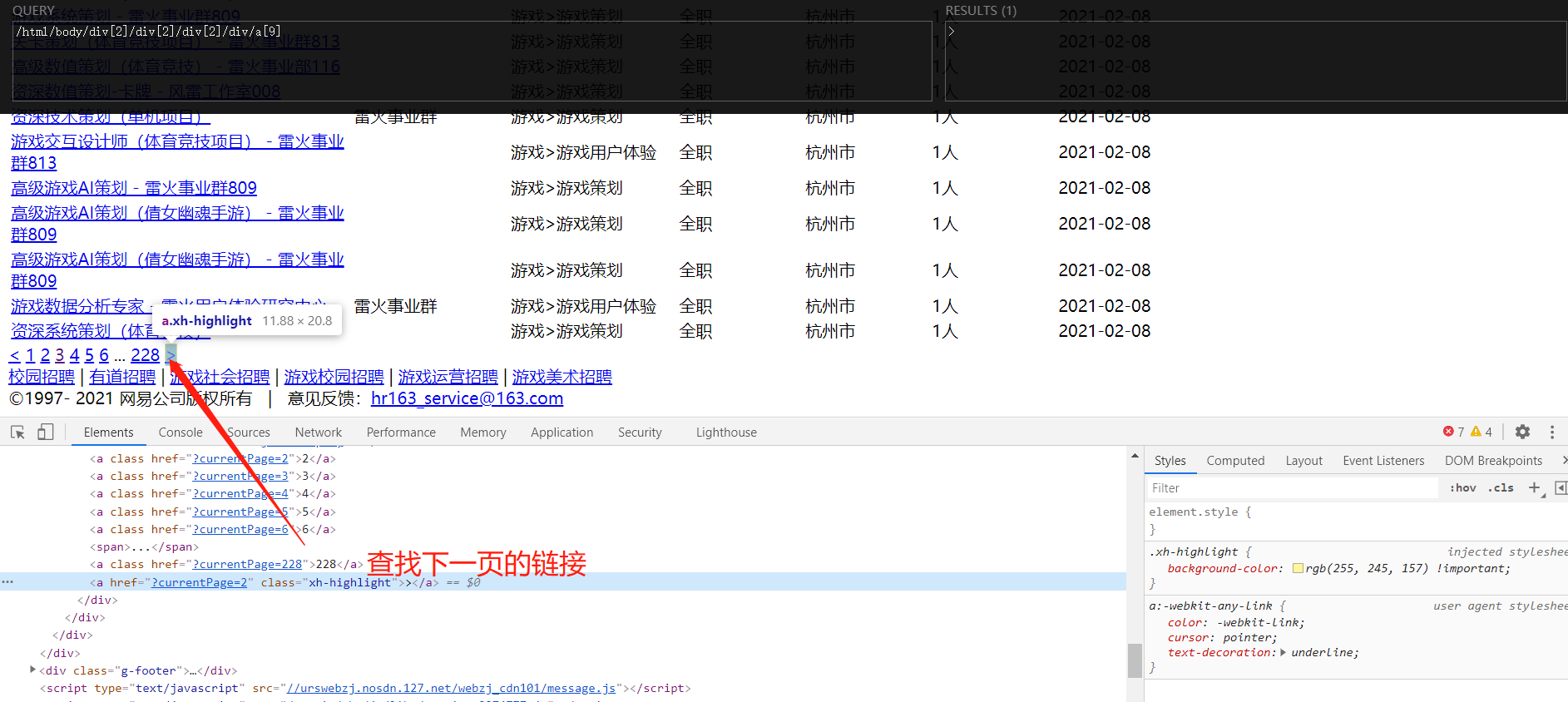Image resolution: width=1568 pixels, height=702 pixels.
Task: Open page 228 pagination link
Action: (145, 355)
